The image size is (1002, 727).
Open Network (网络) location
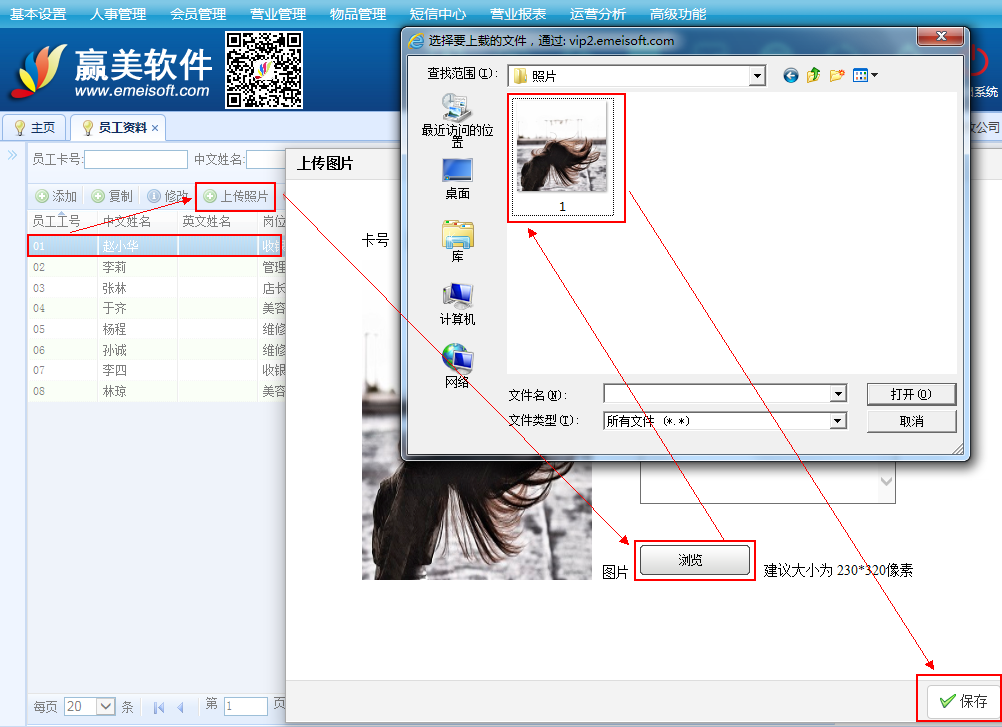coord(457,366)
